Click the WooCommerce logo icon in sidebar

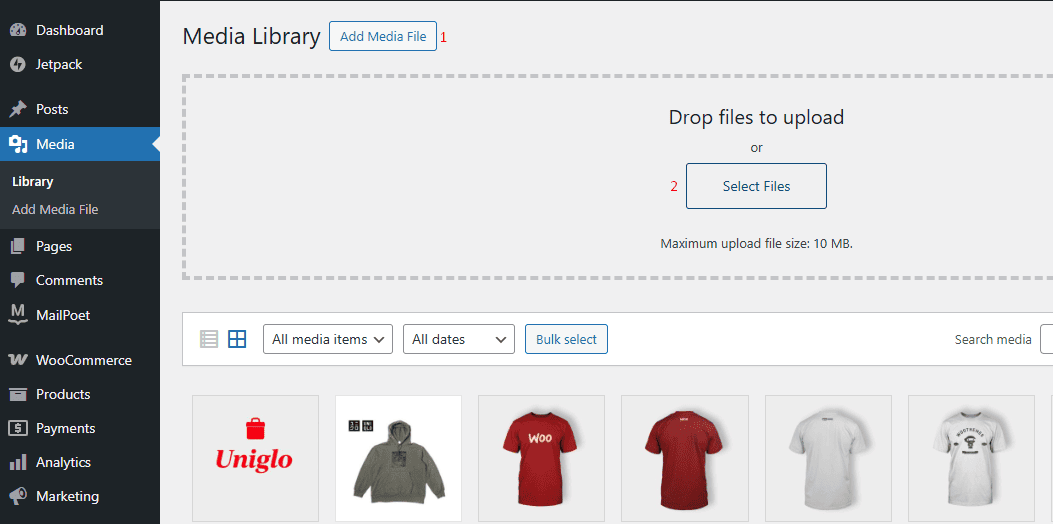[18, 361]
